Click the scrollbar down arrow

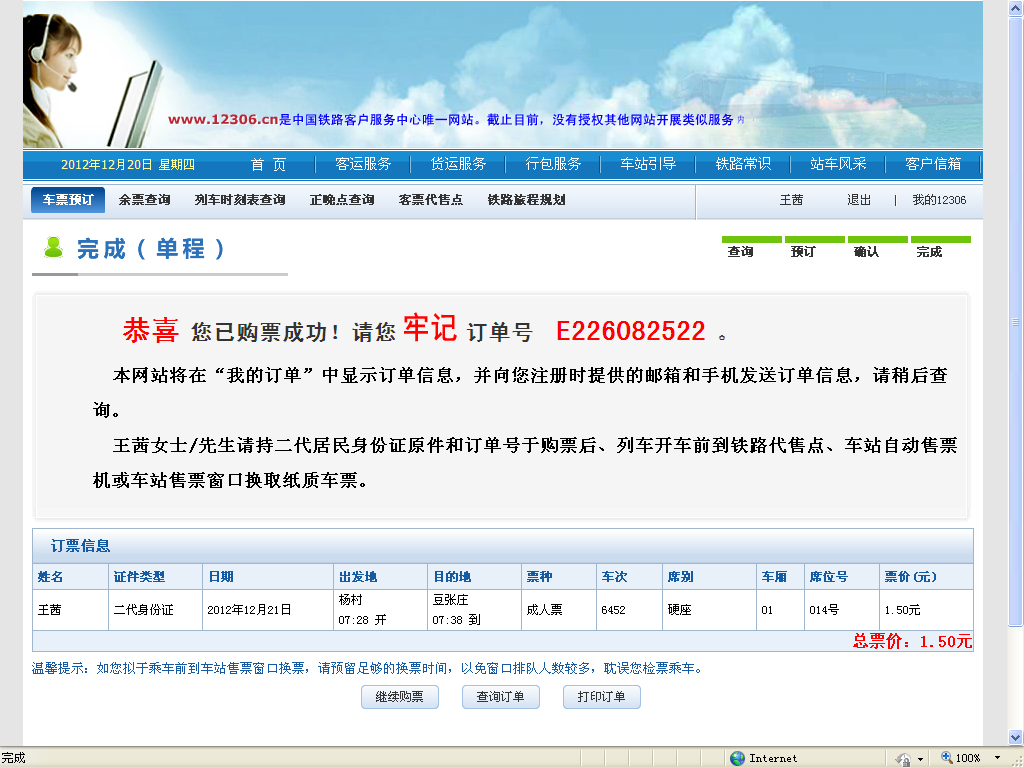pyautogui.click(x=1016, y=737)
